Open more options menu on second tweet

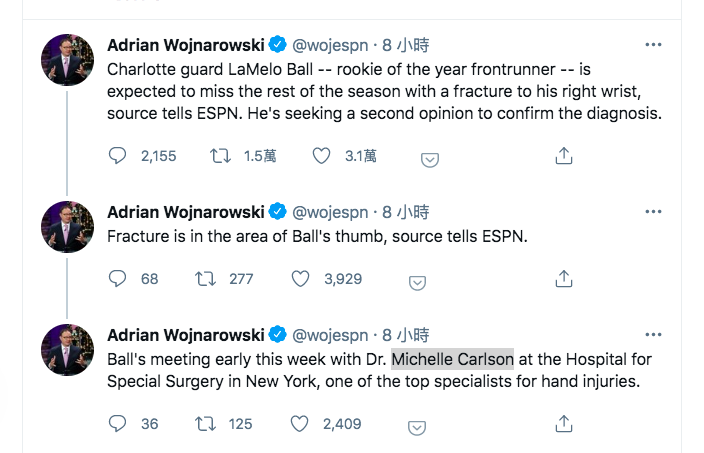click(653, 212)
